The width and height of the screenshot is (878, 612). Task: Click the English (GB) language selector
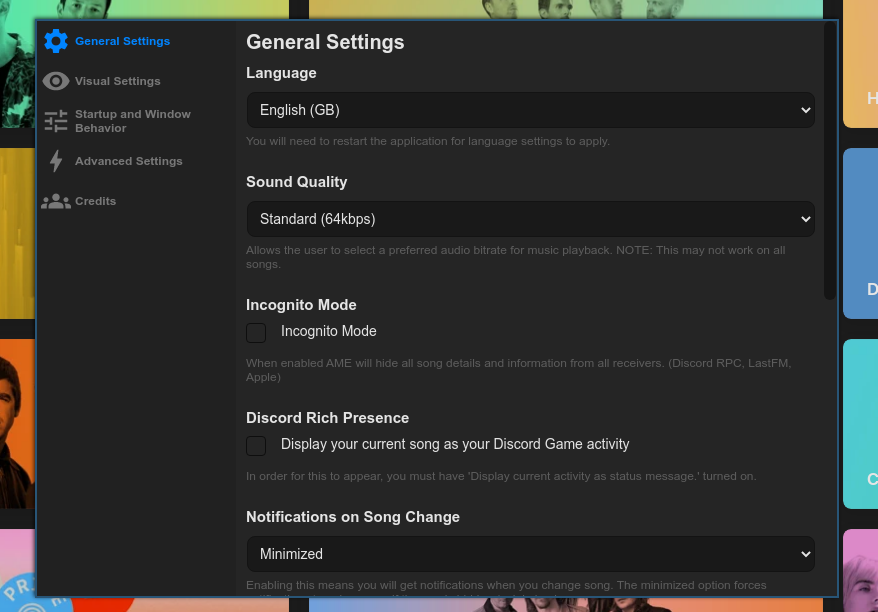pos(530,110)
